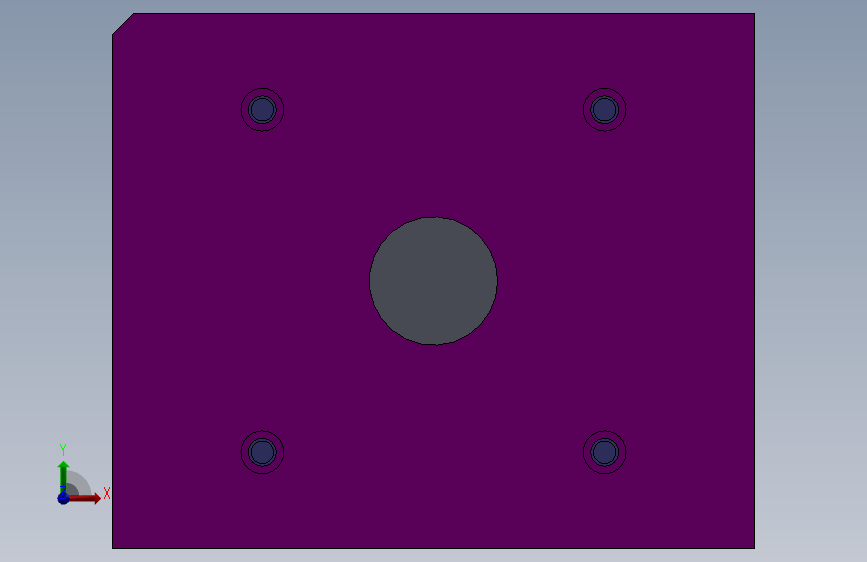The image size is (867, 562).
Task: Select the top-left counterbored screw hole
Action: point(263,110)
